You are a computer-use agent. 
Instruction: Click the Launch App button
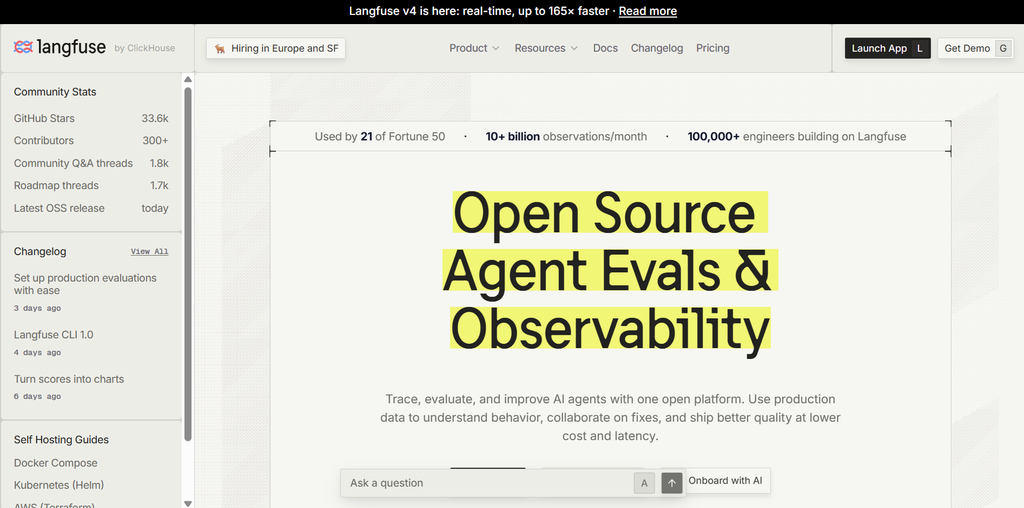coord(888,48)
